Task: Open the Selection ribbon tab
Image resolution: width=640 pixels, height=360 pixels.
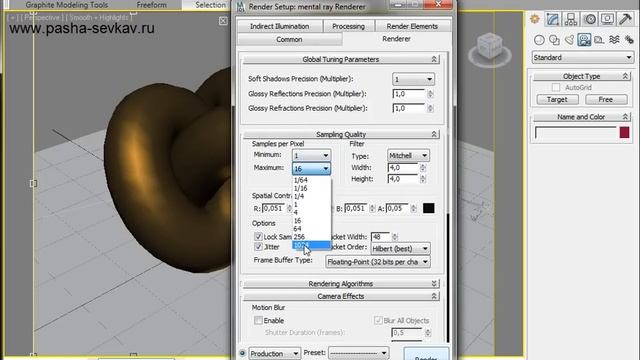Action: pos(210,5)
